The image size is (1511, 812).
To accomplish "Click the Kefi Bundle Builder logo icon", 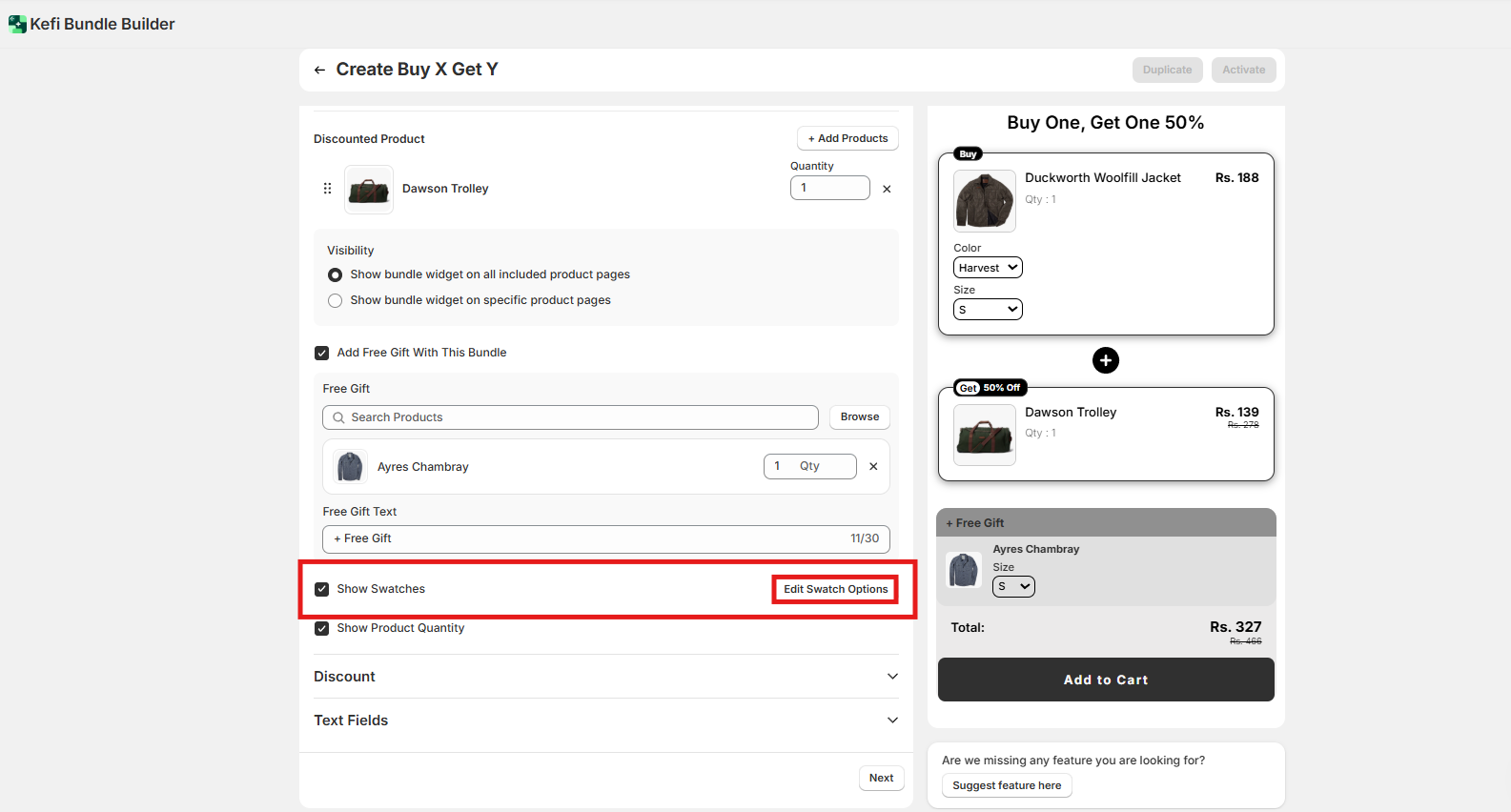I will tap(17, 24).
